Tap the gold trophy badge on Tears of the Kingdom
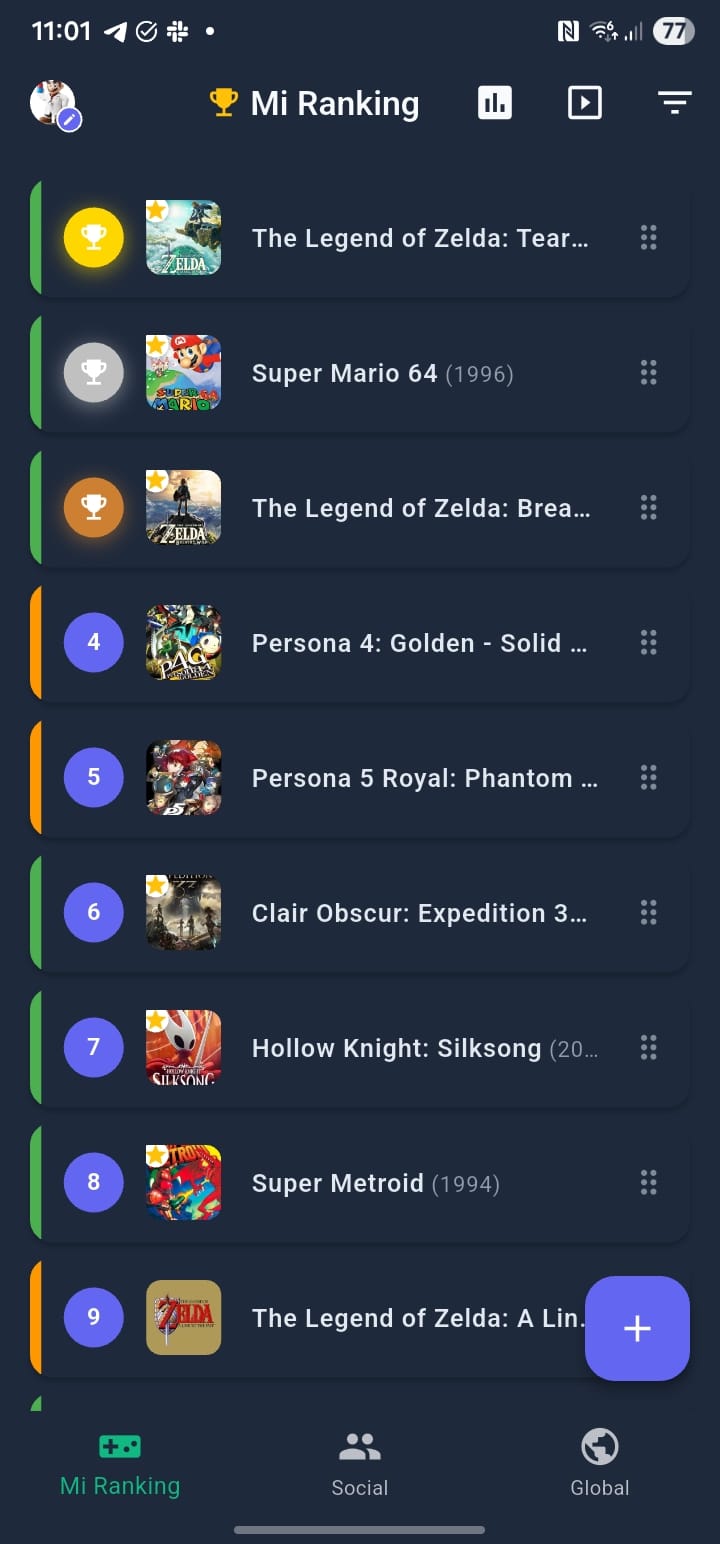The image size is (720, 1544). [93, 238]
